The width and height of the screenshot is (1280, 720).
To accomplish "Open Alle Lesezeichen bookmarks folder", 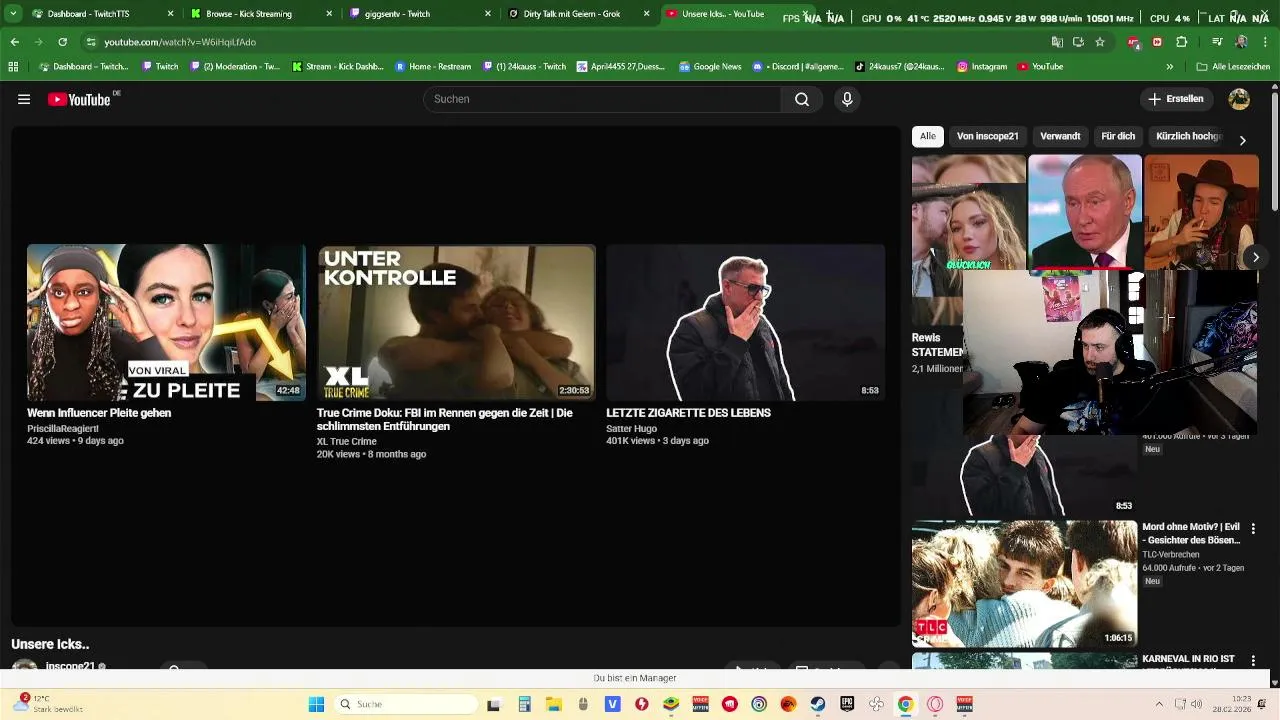I will 1232,67.
